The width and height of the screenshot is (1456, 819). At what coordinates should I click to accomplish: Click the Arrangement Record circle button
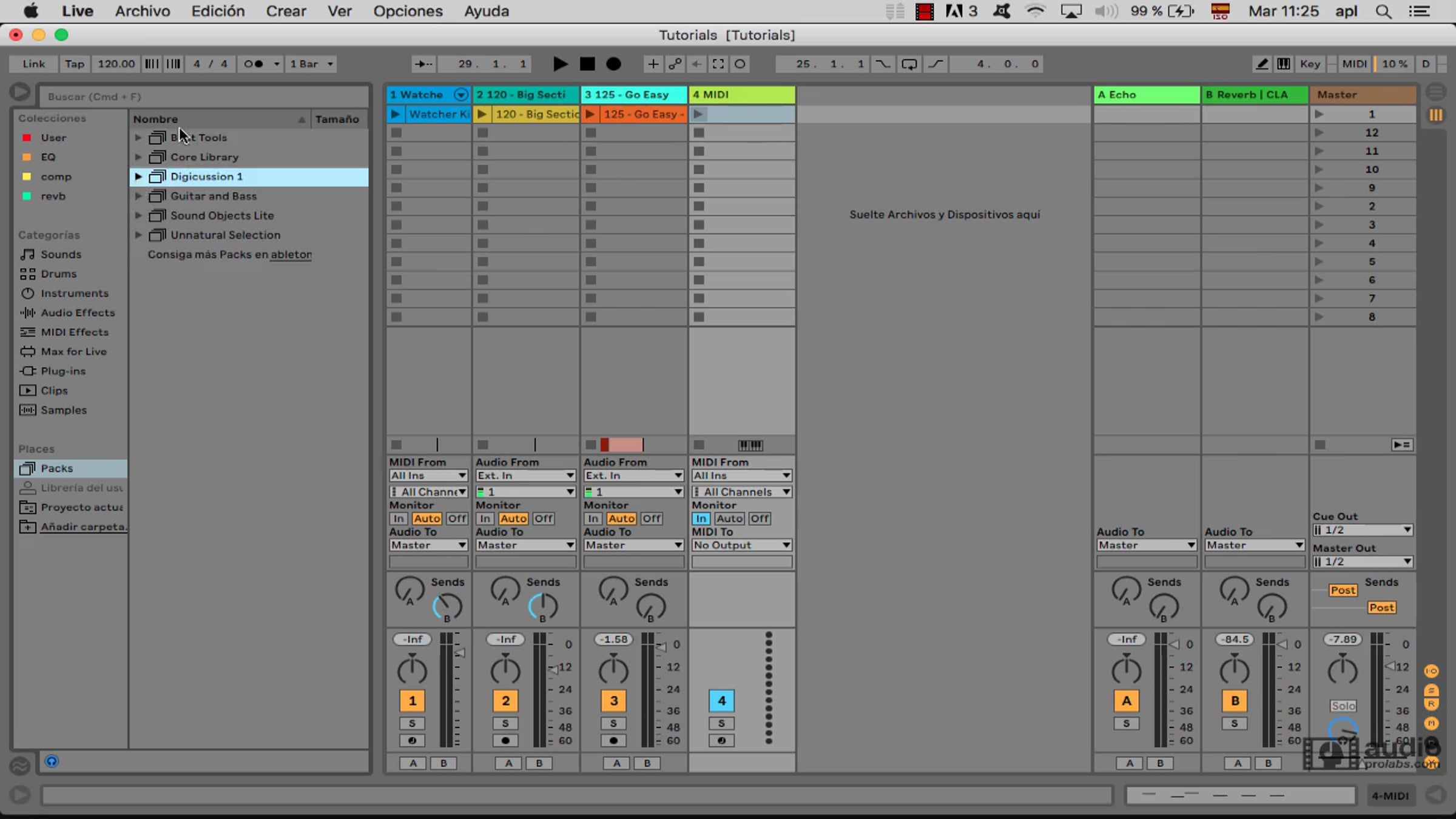coord(613,64)
